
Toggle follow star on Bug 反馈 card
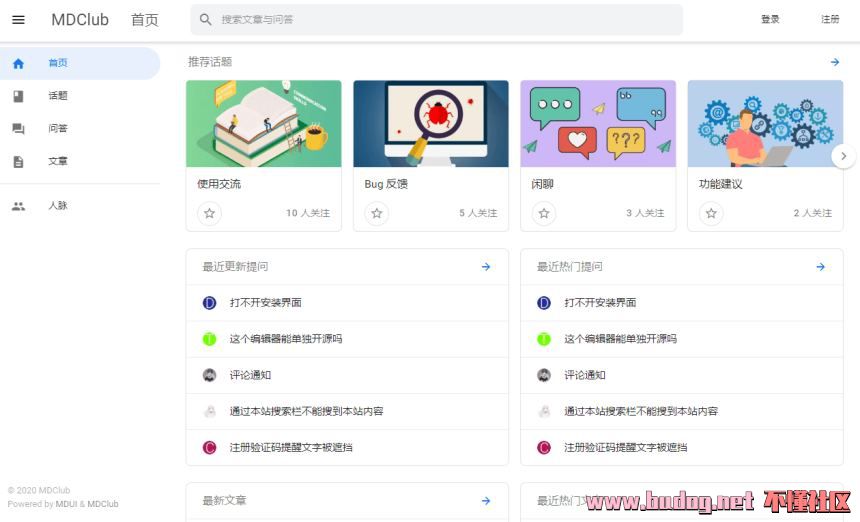(377, 213)
